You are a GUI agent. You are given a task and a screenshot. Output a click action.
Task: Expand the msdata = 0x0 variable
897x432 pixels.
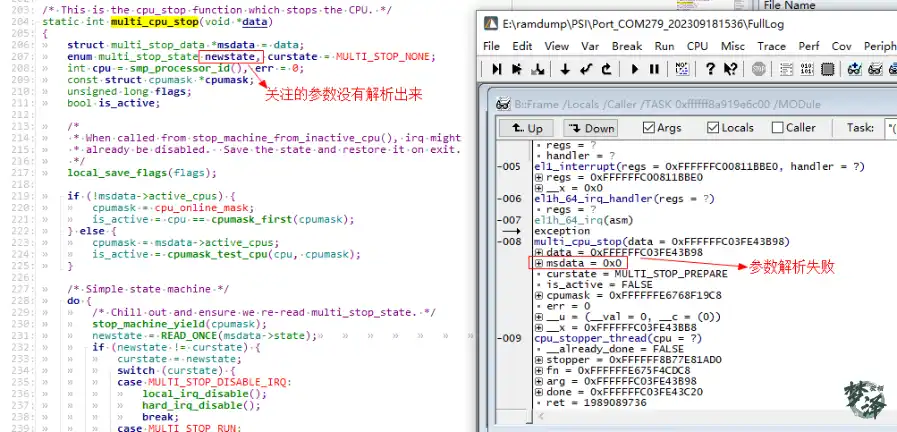point(539,263)
